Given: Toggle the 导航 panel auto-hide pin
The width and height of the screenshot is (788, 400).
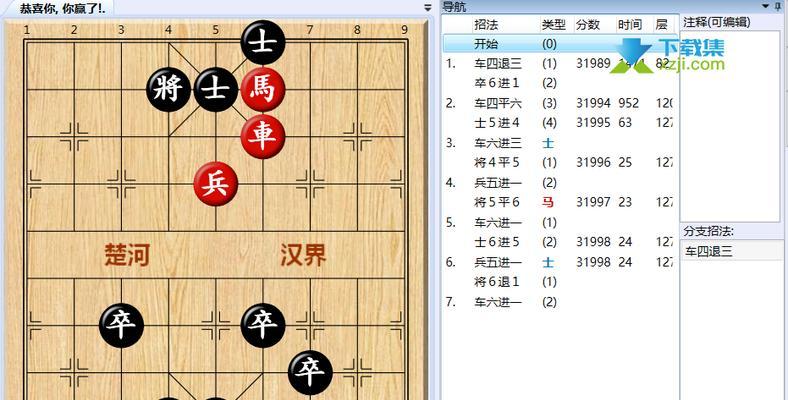Looking at the screenshot, I should (778, 6).
